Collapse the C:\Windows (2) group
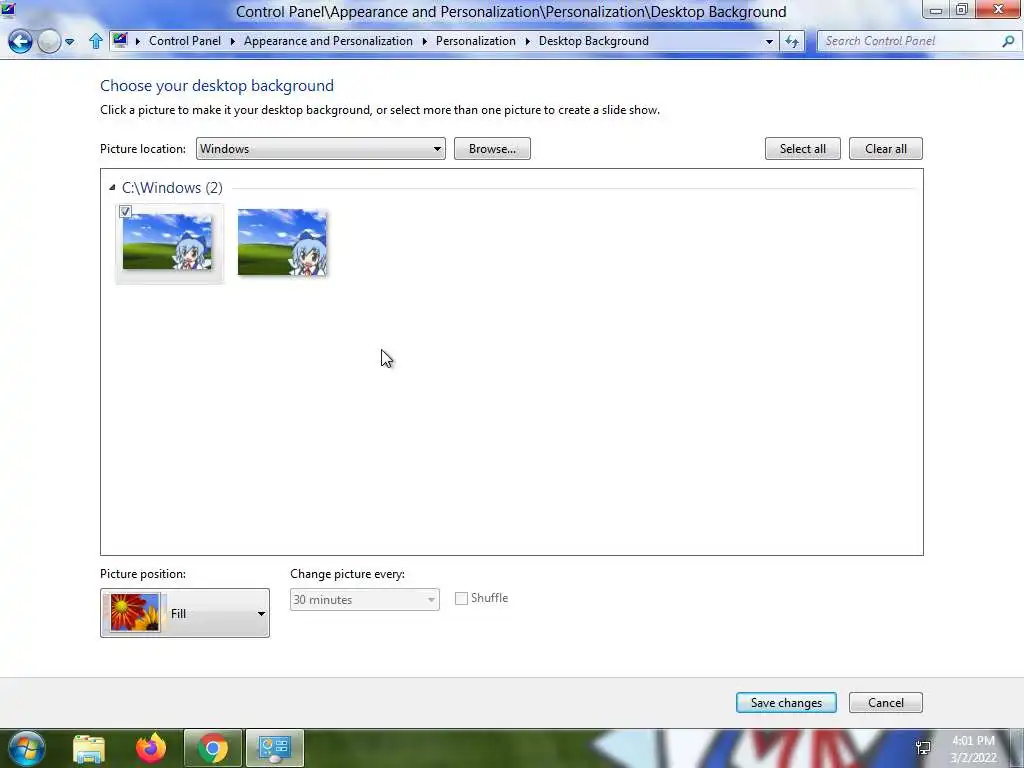 [x=112, y=188]
